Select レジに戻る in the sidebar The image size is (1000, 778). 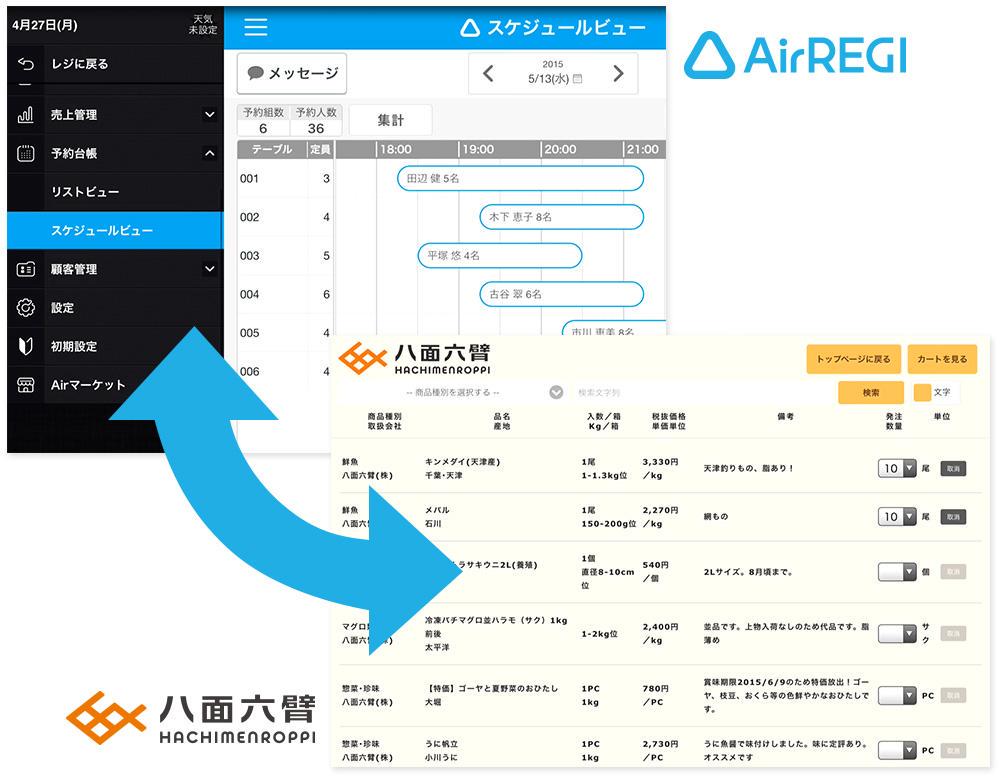point(115,64)
